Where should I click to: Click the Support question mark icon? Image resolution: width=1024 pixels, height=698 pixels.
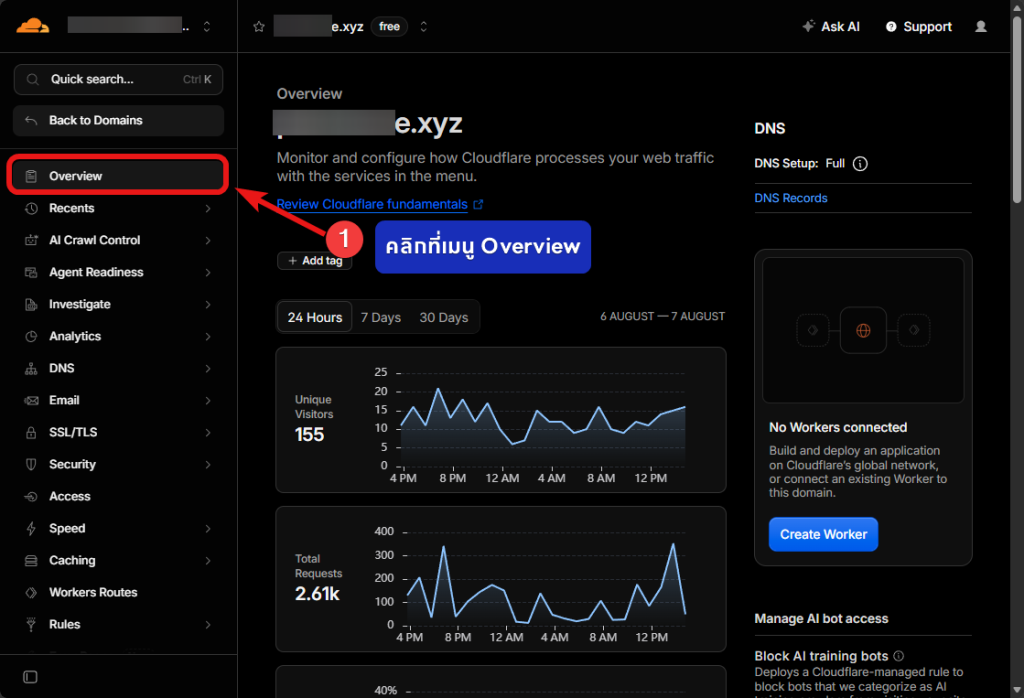coord(891,27)
